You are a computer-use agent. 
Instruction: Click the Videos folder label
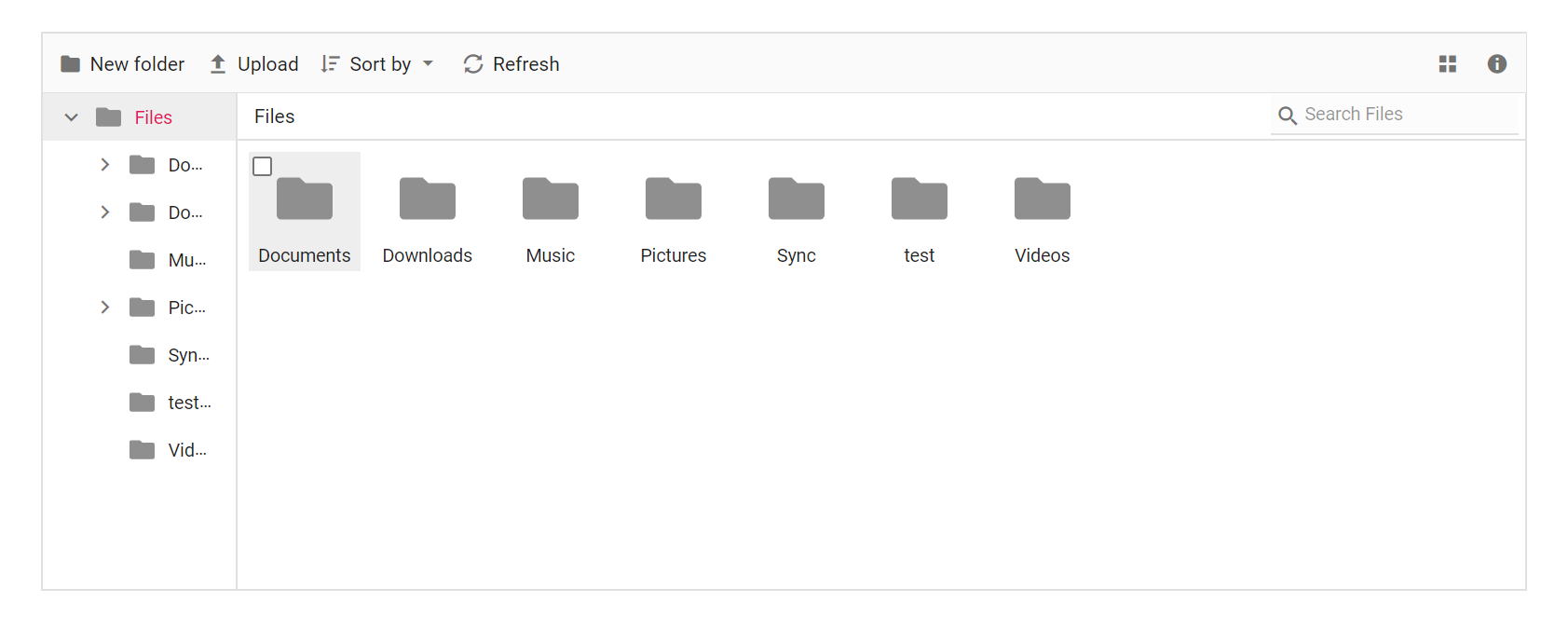(x=1043, y=255)
